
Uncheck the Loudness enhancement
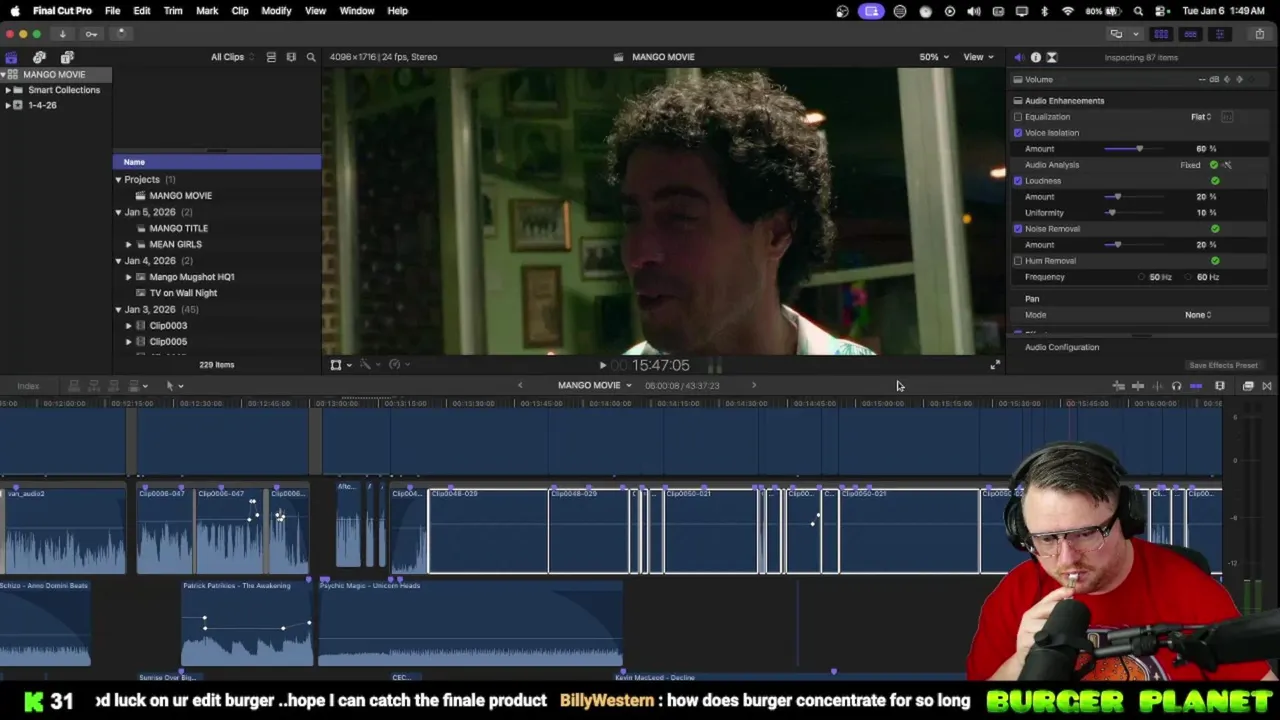(1018, 181)
